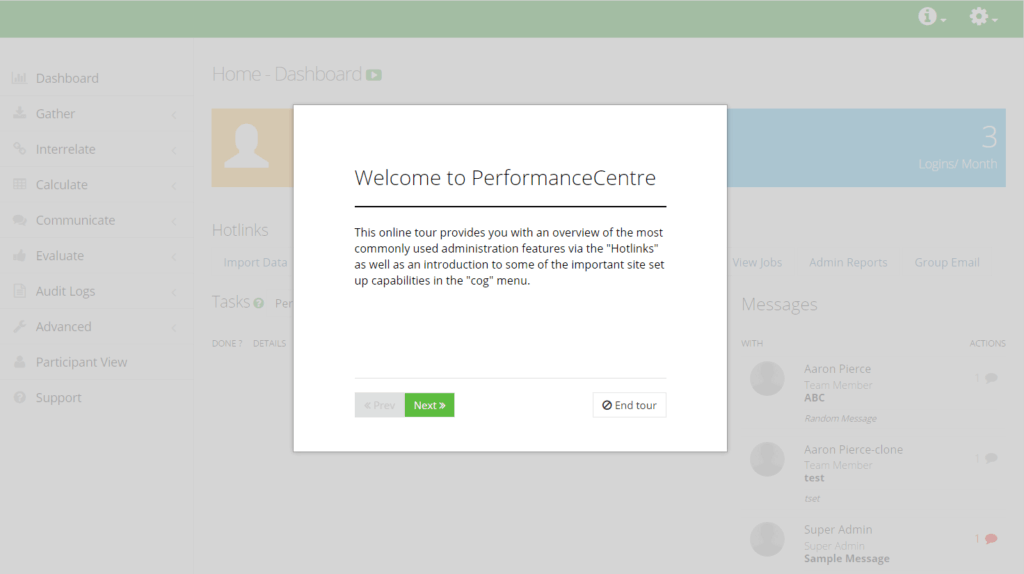Click the Aaron Pierce-clone name

coord(853,449)
